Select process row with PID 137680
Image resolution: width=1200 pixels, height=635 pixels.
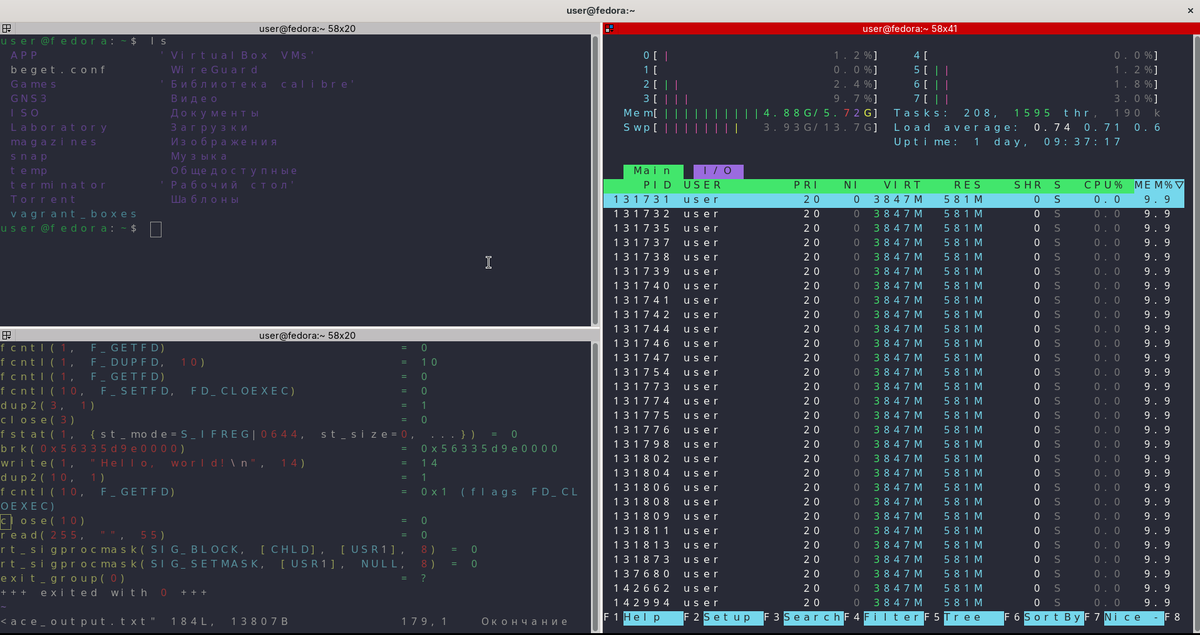click(894, 574)
